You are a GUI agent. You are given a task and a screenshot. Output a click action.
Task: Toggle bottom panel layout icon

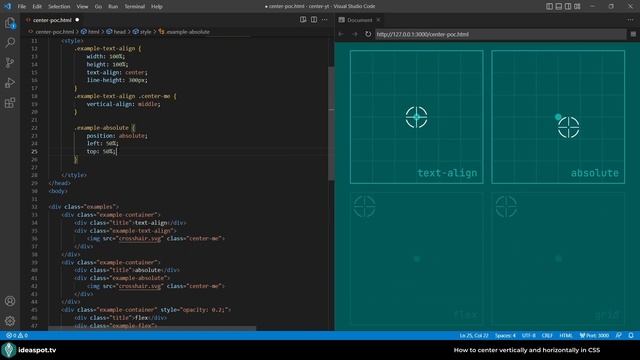[559, 6]
